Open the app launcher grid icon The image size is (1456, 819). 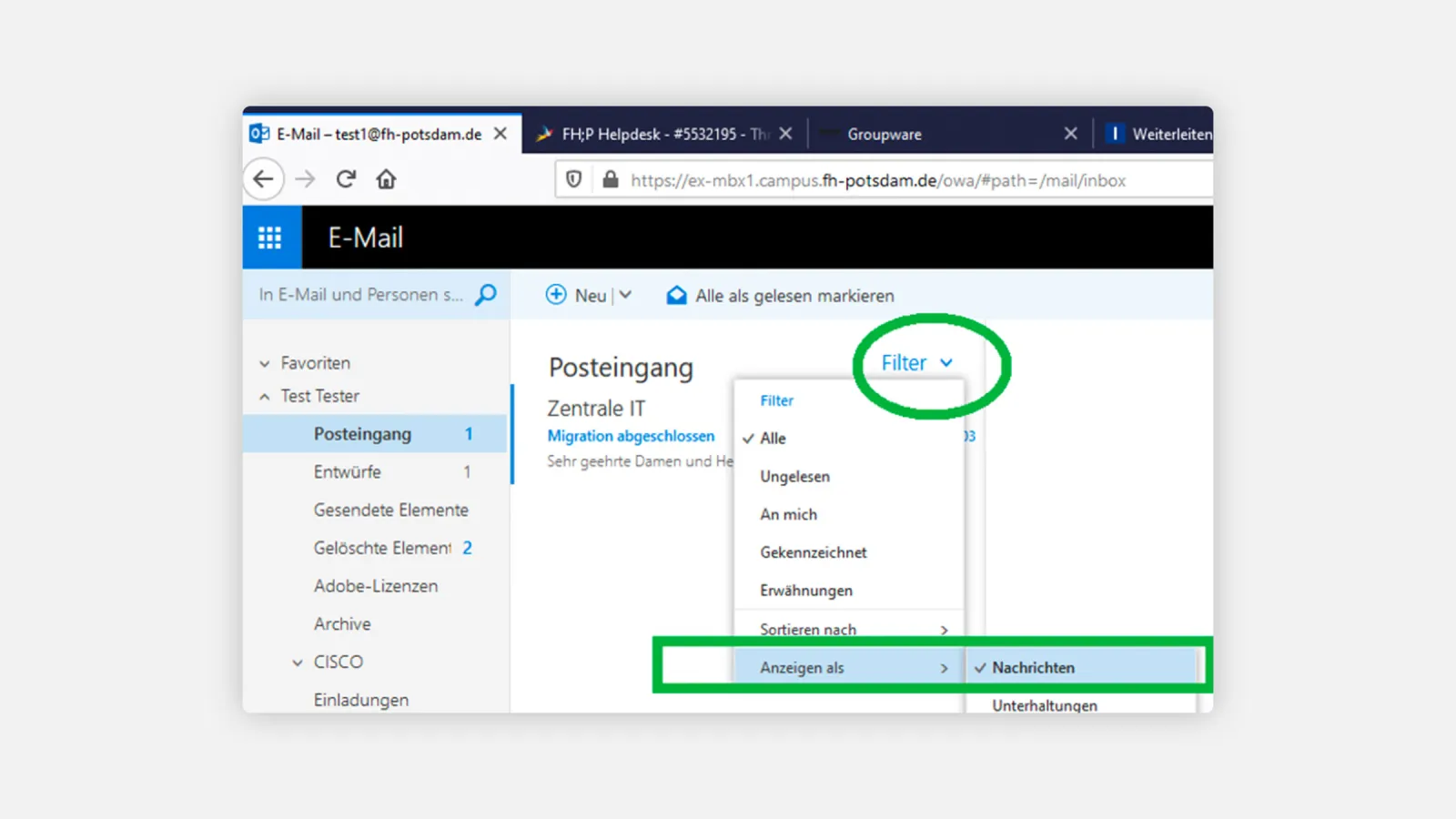tap(270, 238)
